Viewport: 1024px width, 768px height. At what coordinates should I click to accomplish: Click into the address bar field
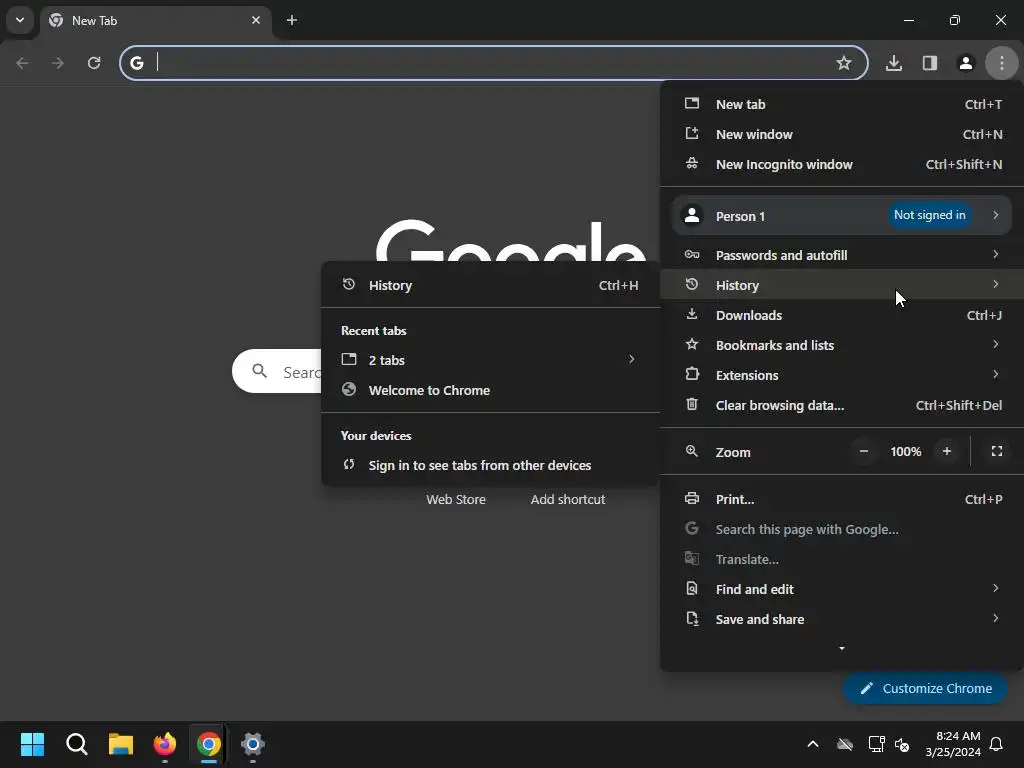[494, 63]
